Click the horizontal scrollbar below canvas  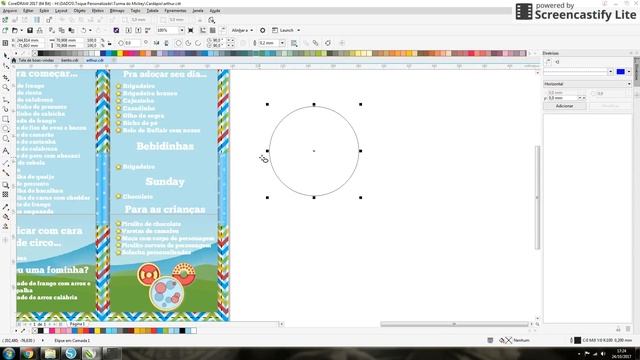coord(454,324)
